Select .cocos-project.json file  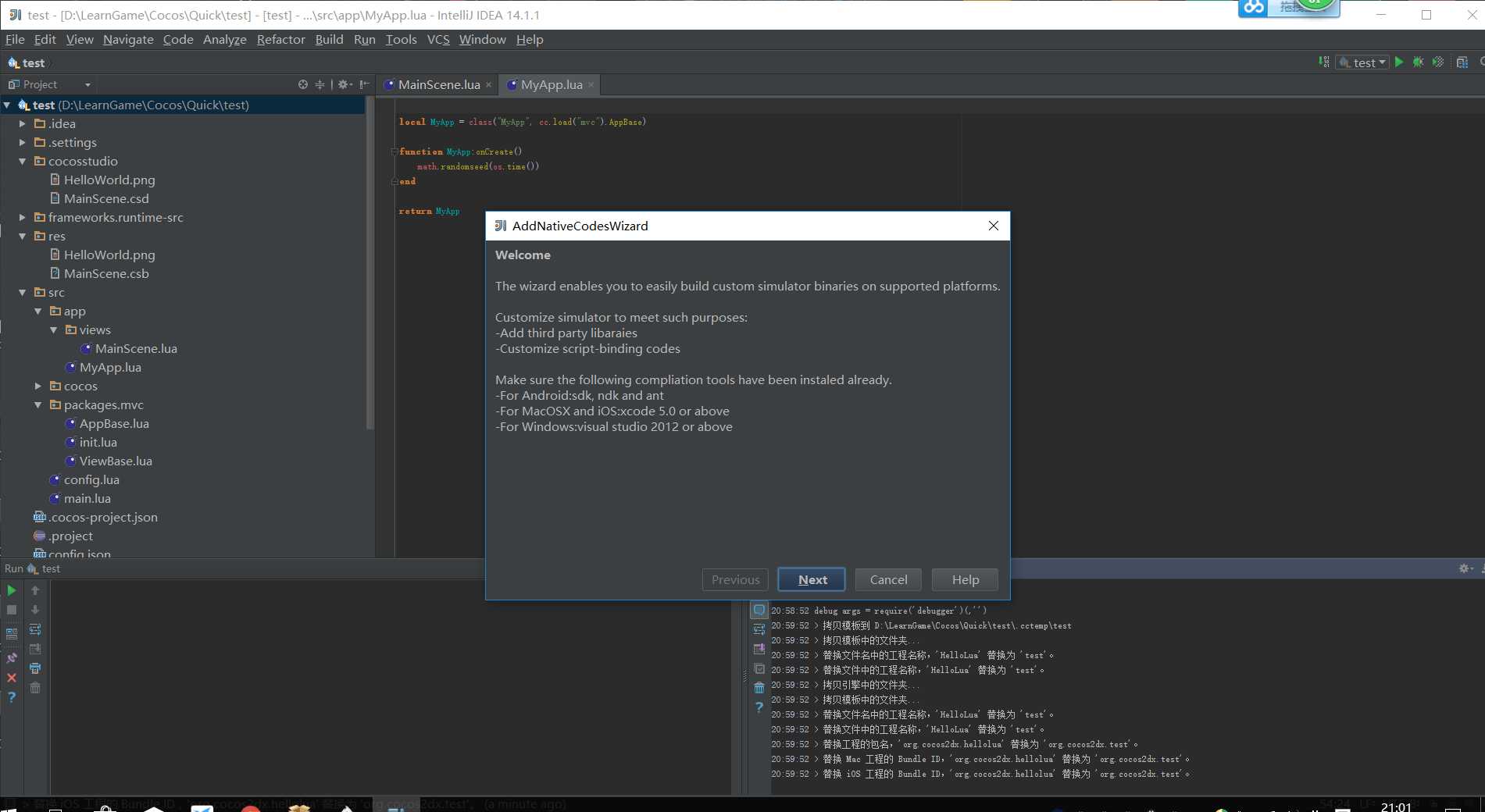[102, 517]
